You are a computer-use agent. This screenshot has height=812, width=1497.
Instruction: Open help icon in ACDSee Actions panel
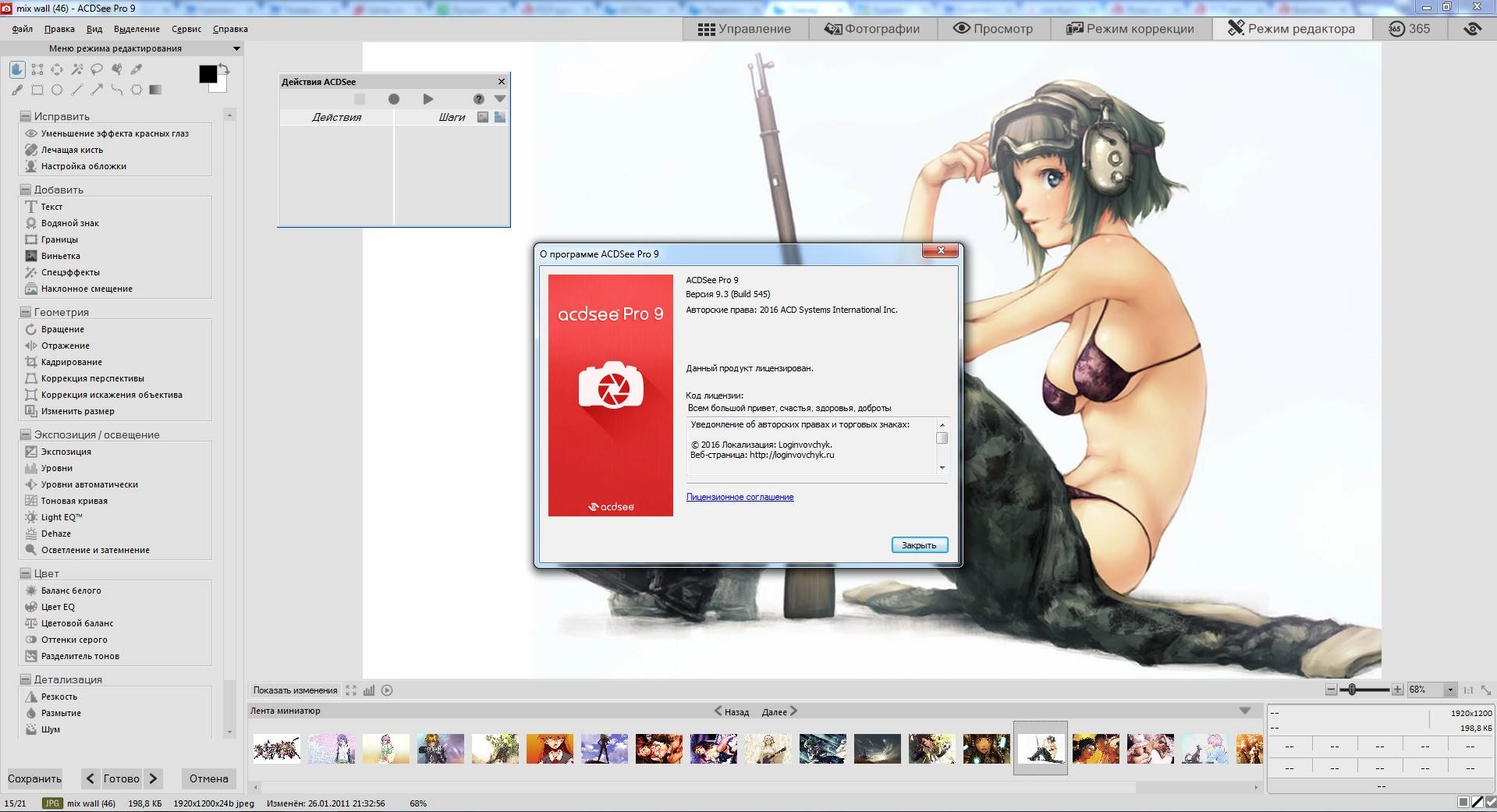[479, 99]
